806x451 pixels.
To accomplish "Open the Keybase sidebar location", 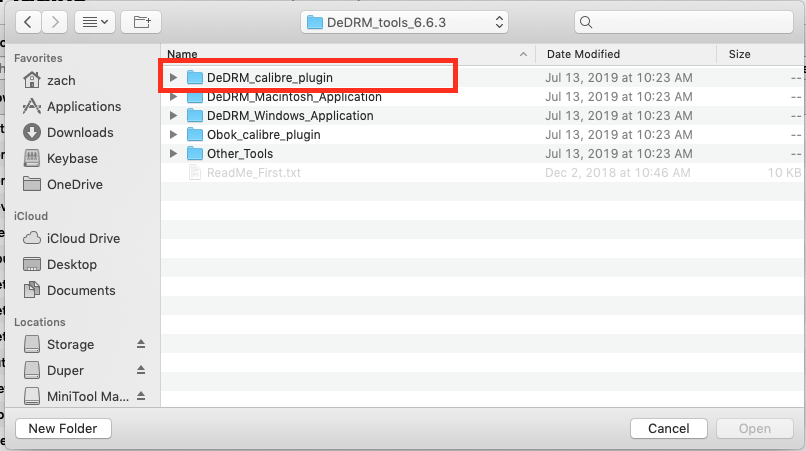I will (72, 159).
